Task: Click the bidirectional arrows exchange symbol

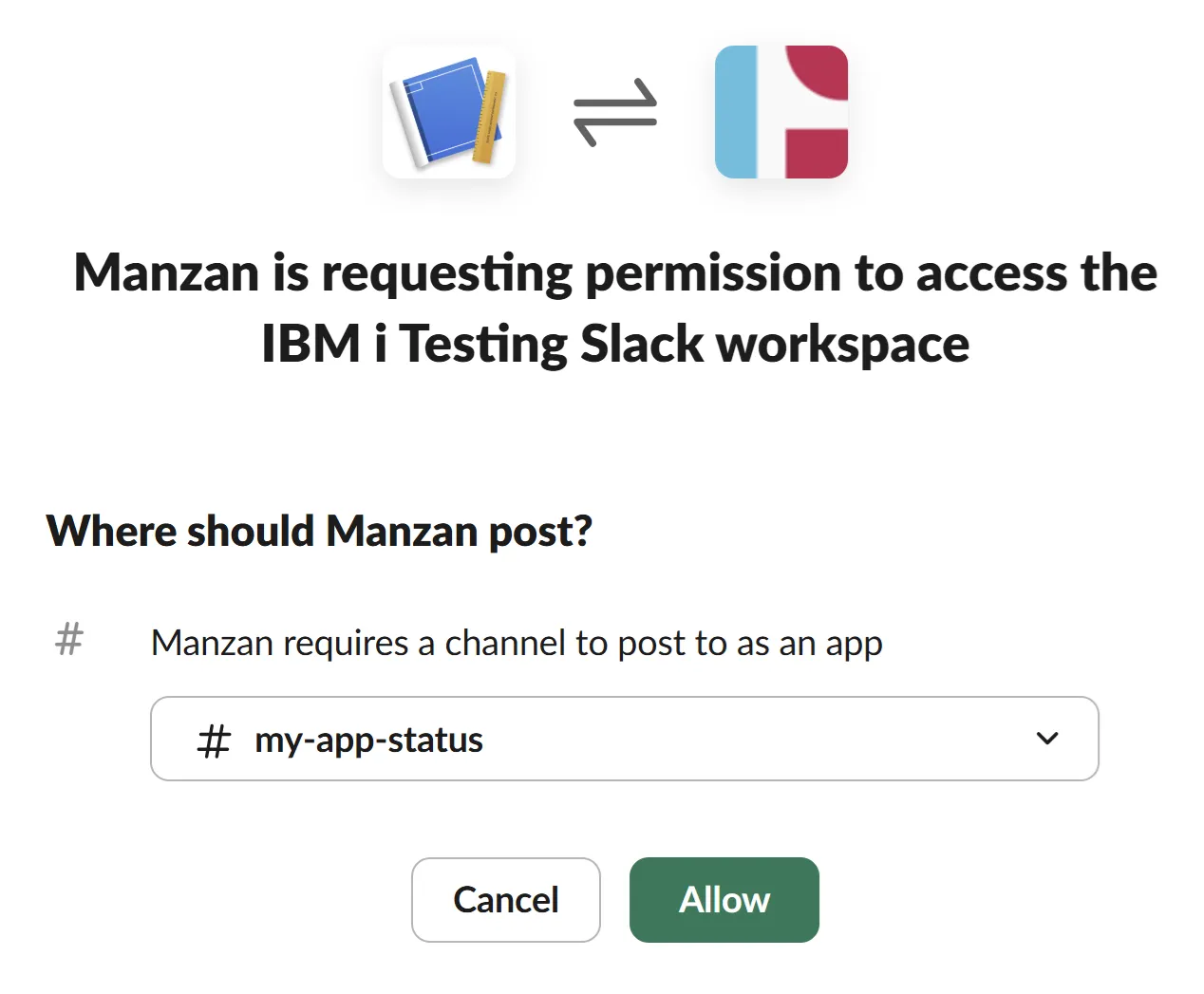Action: [614, 114]
